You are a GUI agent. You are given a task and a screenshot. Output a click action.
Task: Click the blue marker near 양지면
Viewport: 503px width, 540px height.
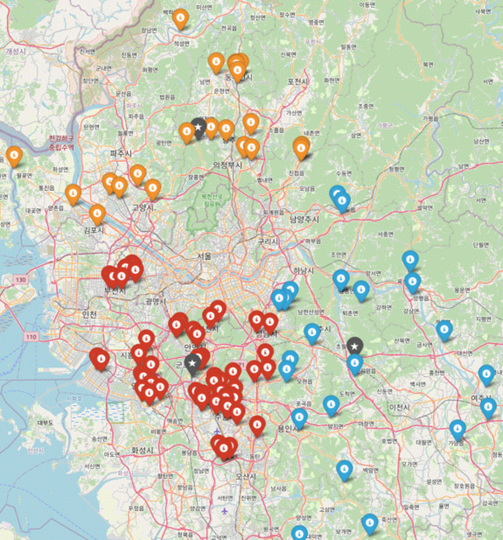(331, 406)
